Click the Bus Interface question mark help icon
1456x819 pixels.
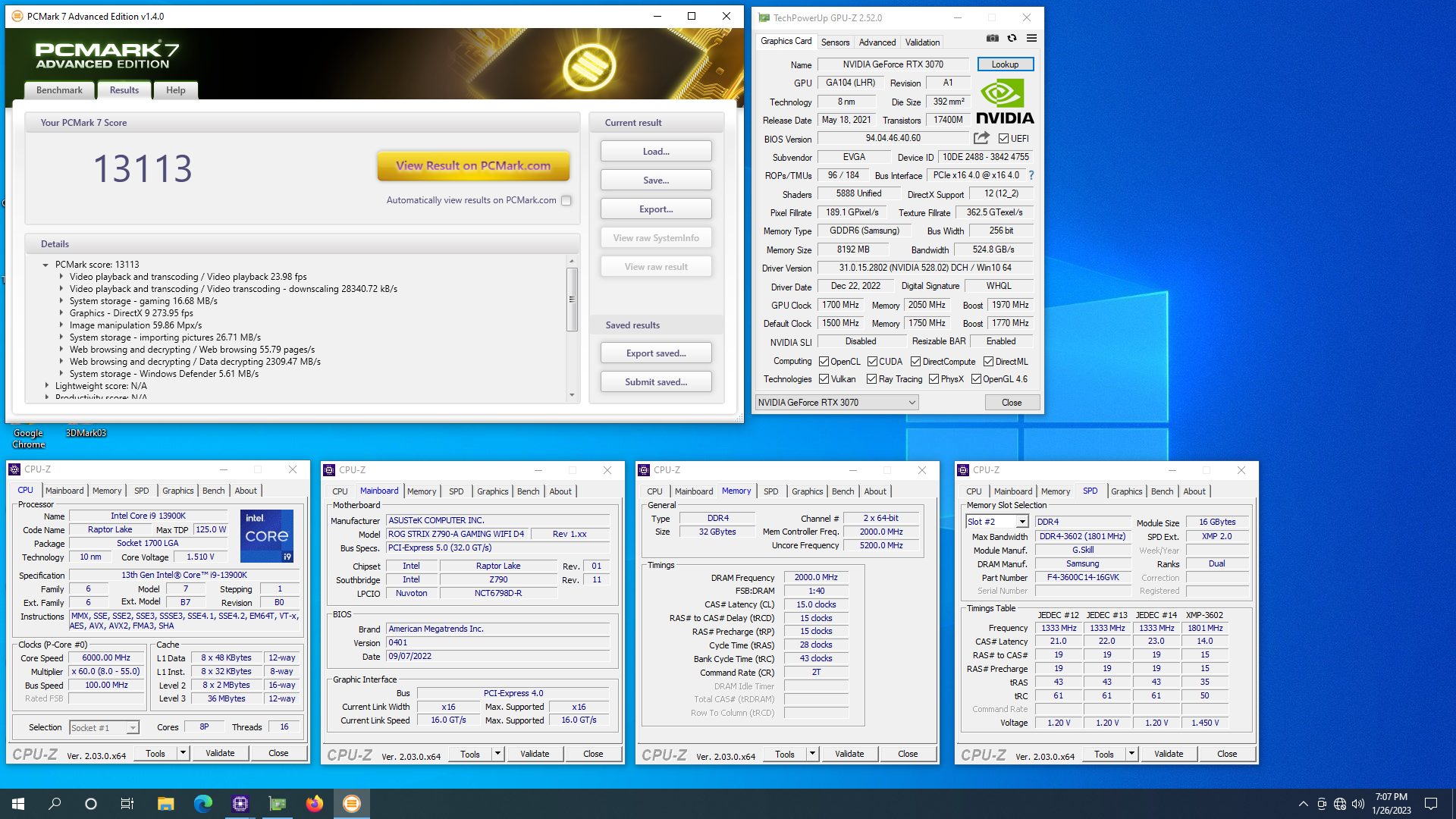(x=1031, y=175)
